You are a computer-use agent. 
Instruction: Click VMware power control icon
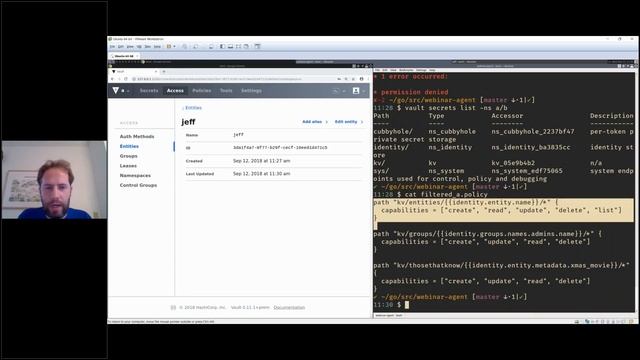[169, 47]
